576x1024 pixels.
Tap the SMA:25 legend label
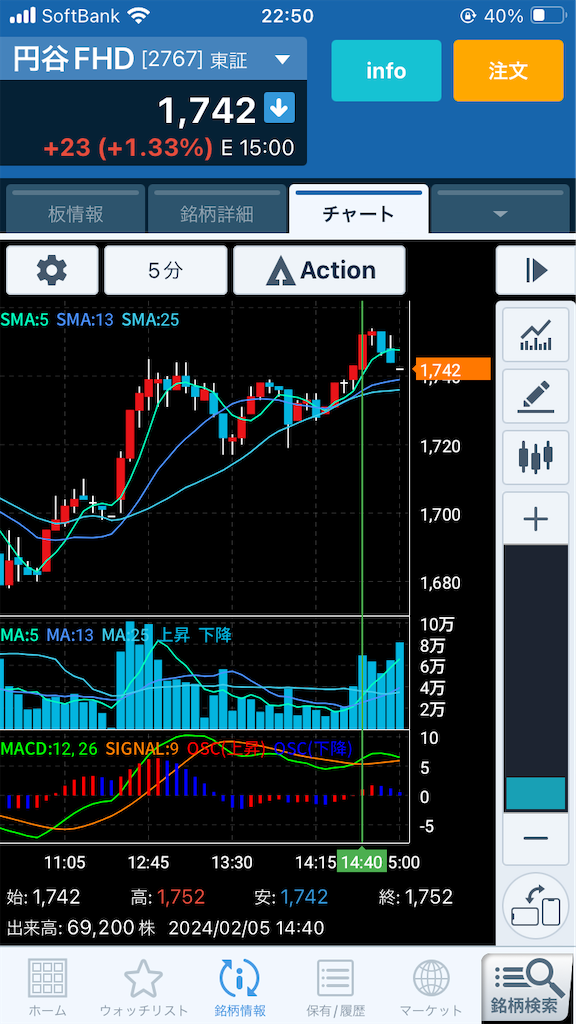[150, 319]
